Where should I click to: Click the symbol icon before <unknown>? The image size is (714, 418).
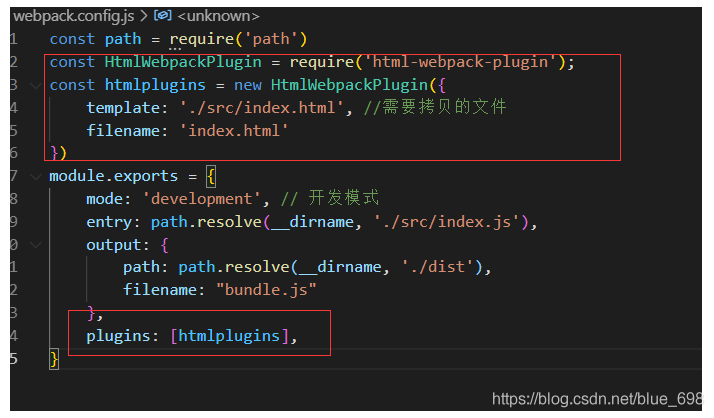163,15
